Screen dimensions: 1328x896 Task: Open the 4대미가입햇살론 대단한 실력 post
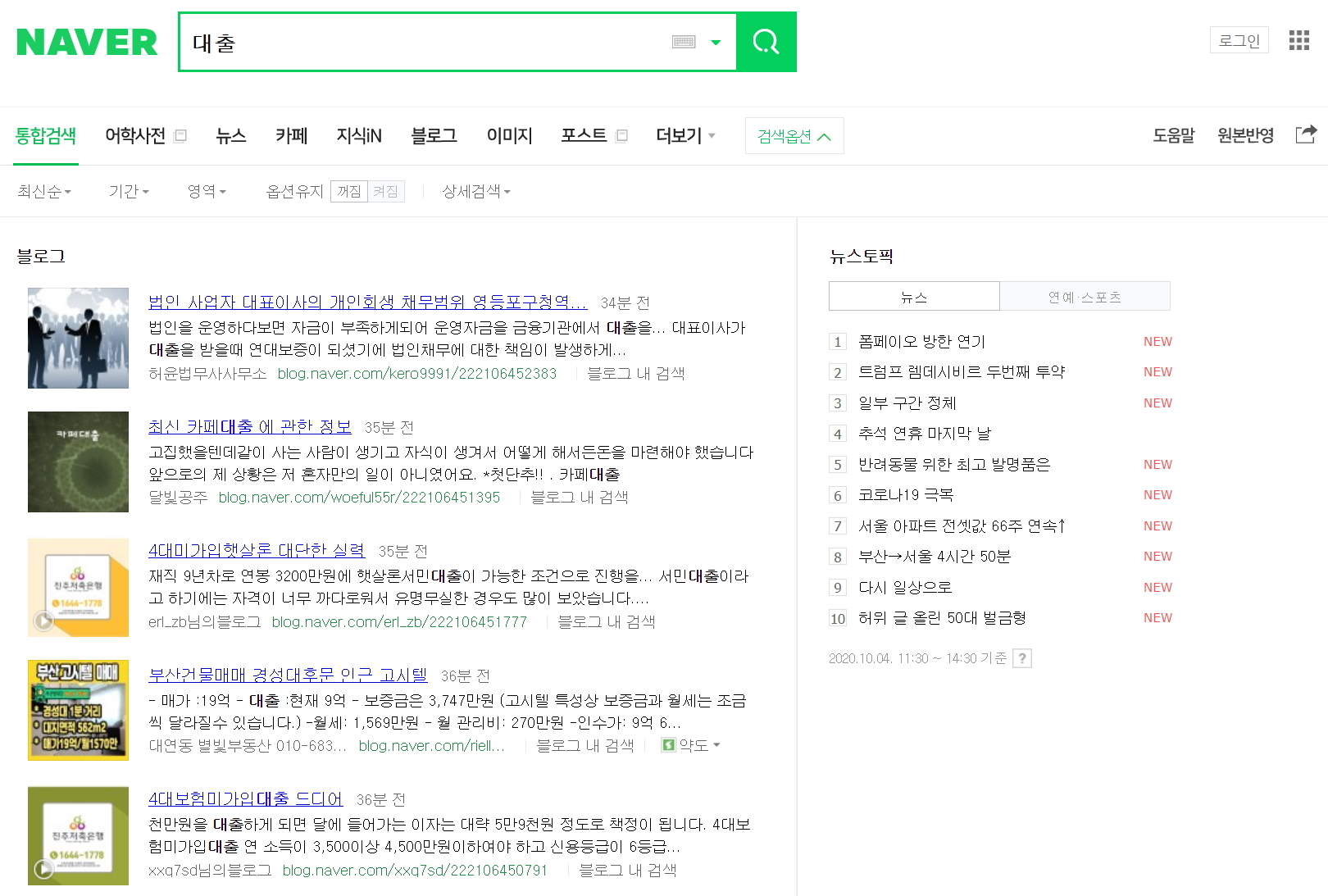click(257, 551)
